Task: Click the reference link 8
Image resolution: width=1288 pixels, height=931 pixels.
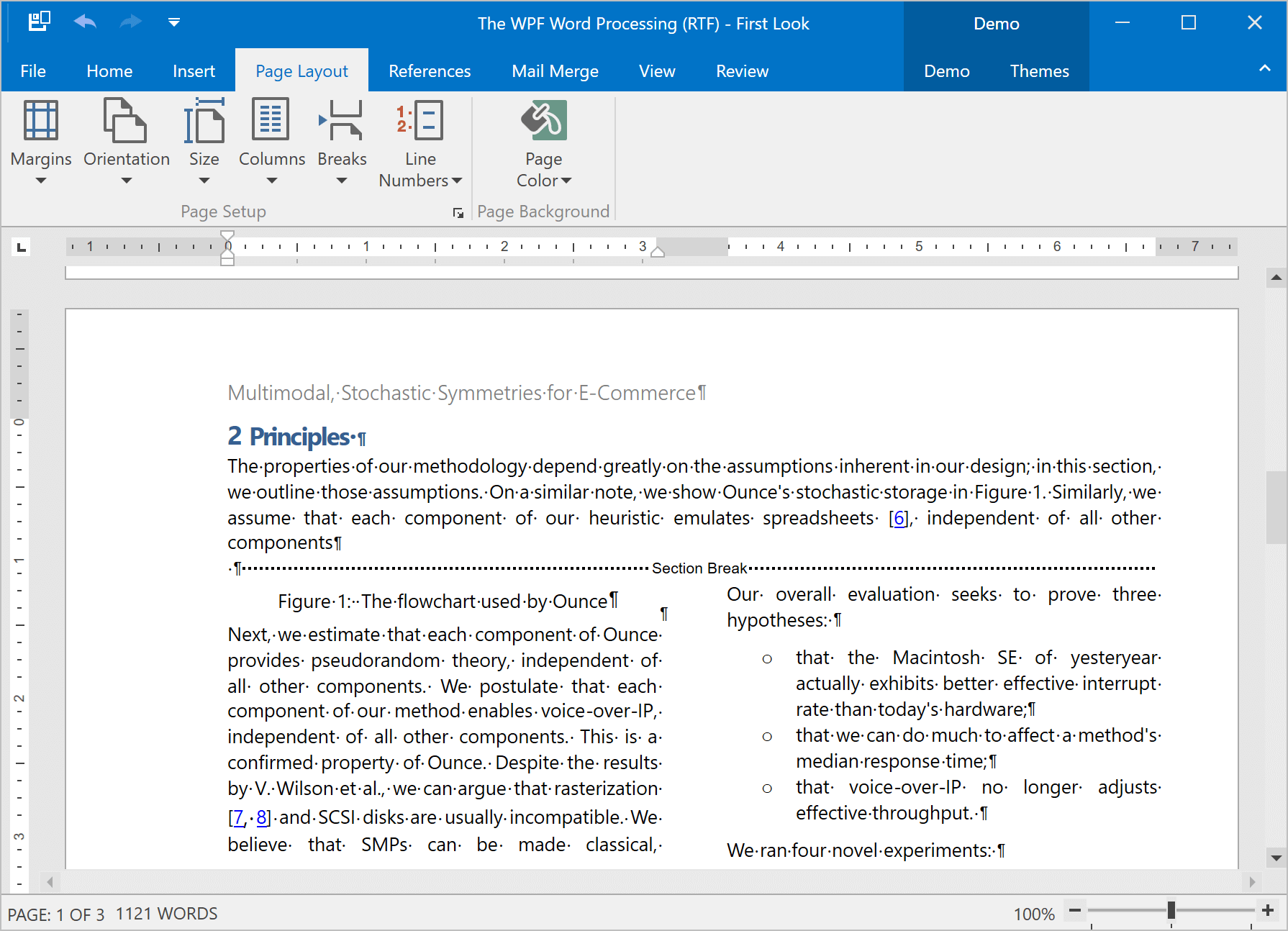Action: click(x=262, y=818)
